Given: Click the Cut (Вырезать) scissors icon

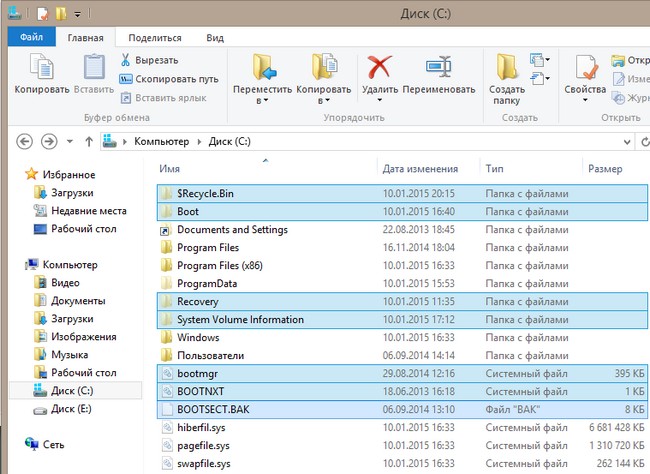Looking at the screenshot, I should point(126,60).
